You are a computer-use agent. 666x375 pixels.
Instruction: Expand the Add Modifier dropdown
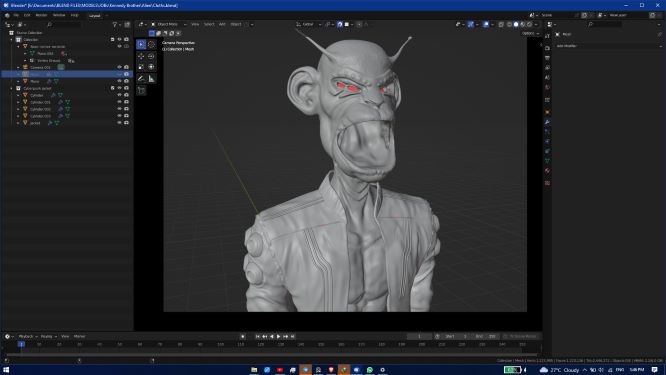pyautogui.click(x=608, y=46)
